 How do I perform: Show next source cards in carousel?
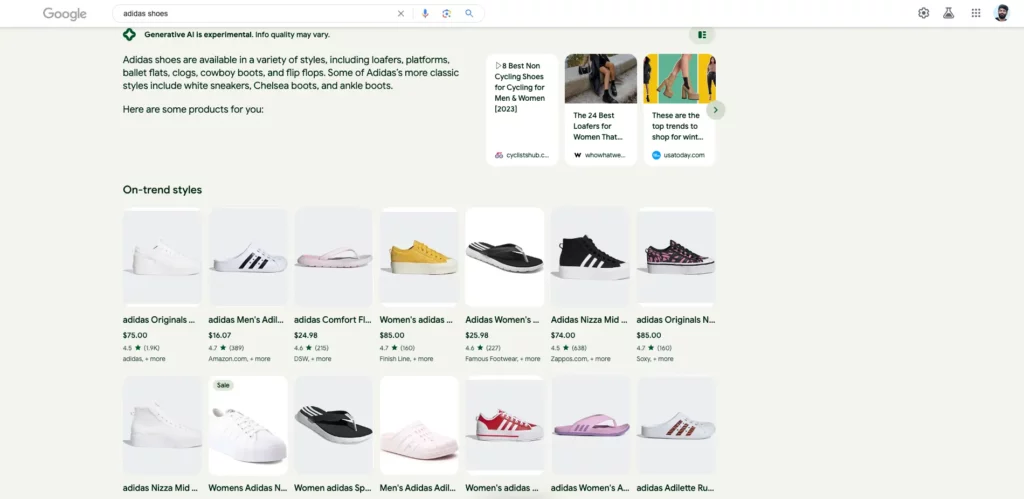(716, 110)
